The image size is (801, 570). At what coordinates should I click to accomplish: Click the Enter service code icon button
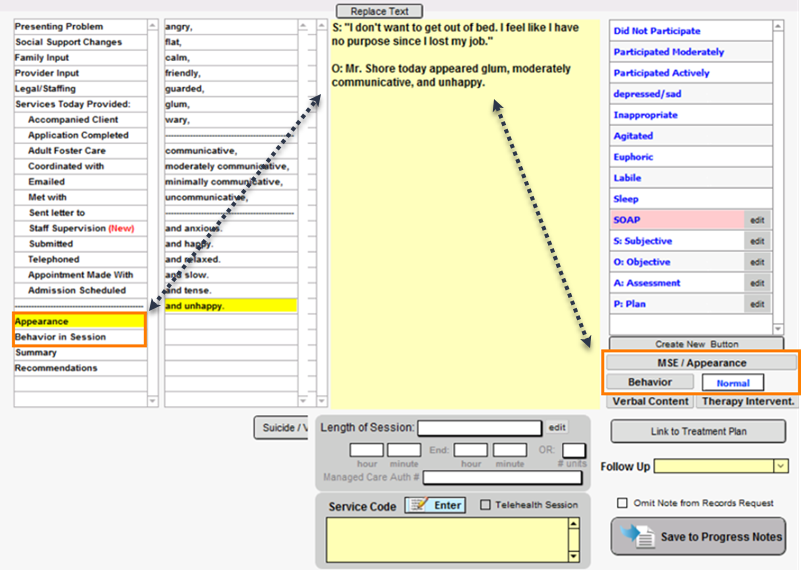(436, 505)
